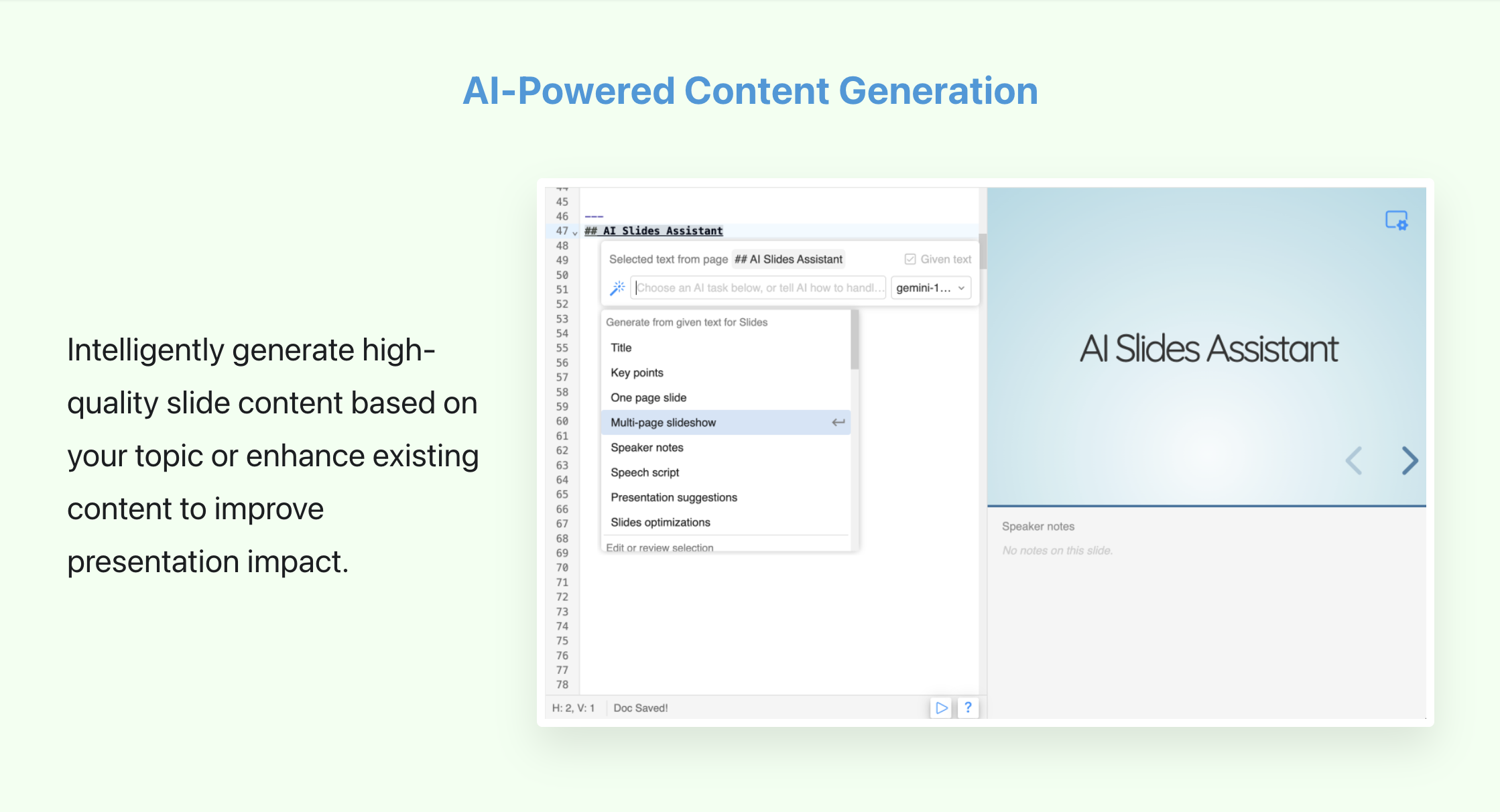Open help question mark icon

pos(968,707)
